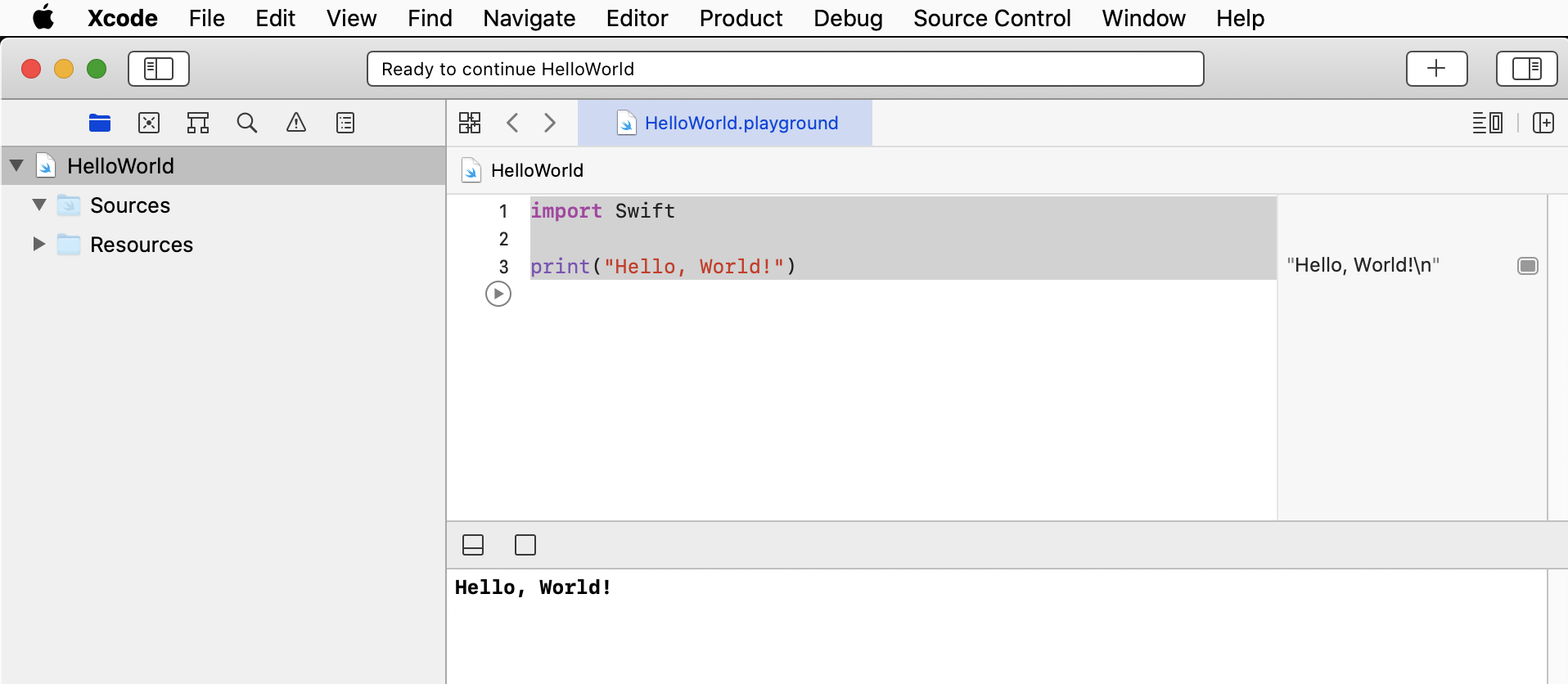This screenshot has height=684, width=1568.
Task: Toggle the inspector panel button
Action: (x=1526, y=69)
